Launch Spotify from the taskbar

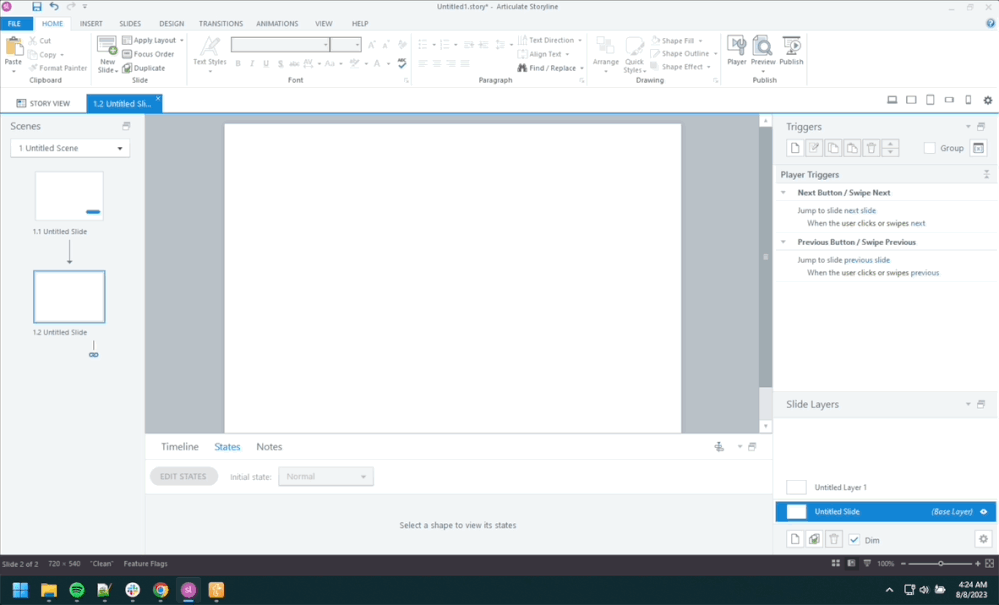pos(77,590)
